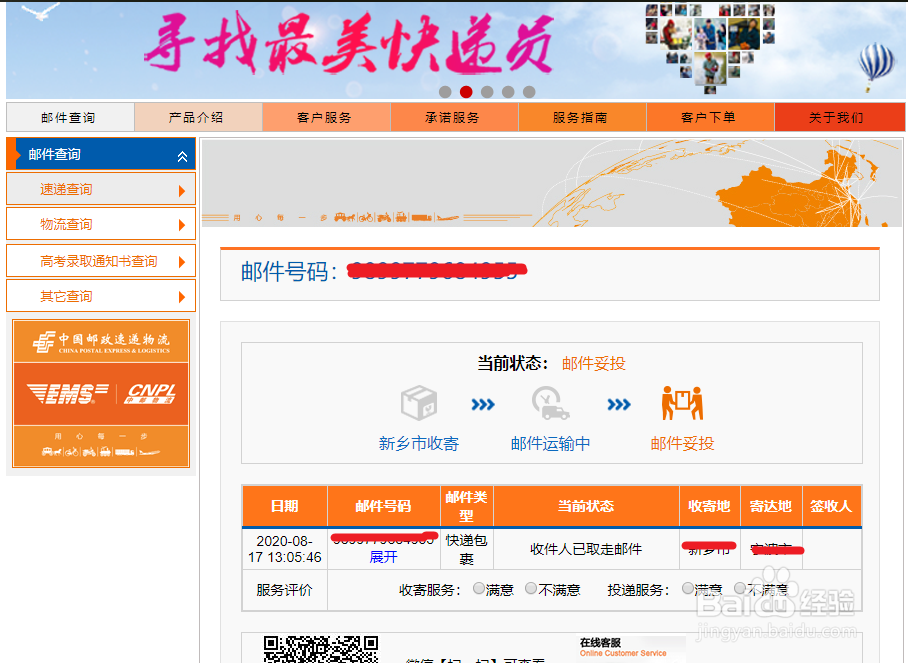Select 满意 radio for 收寄服务
This screenshot has height=663, width=908.
(x=480, y=588)
